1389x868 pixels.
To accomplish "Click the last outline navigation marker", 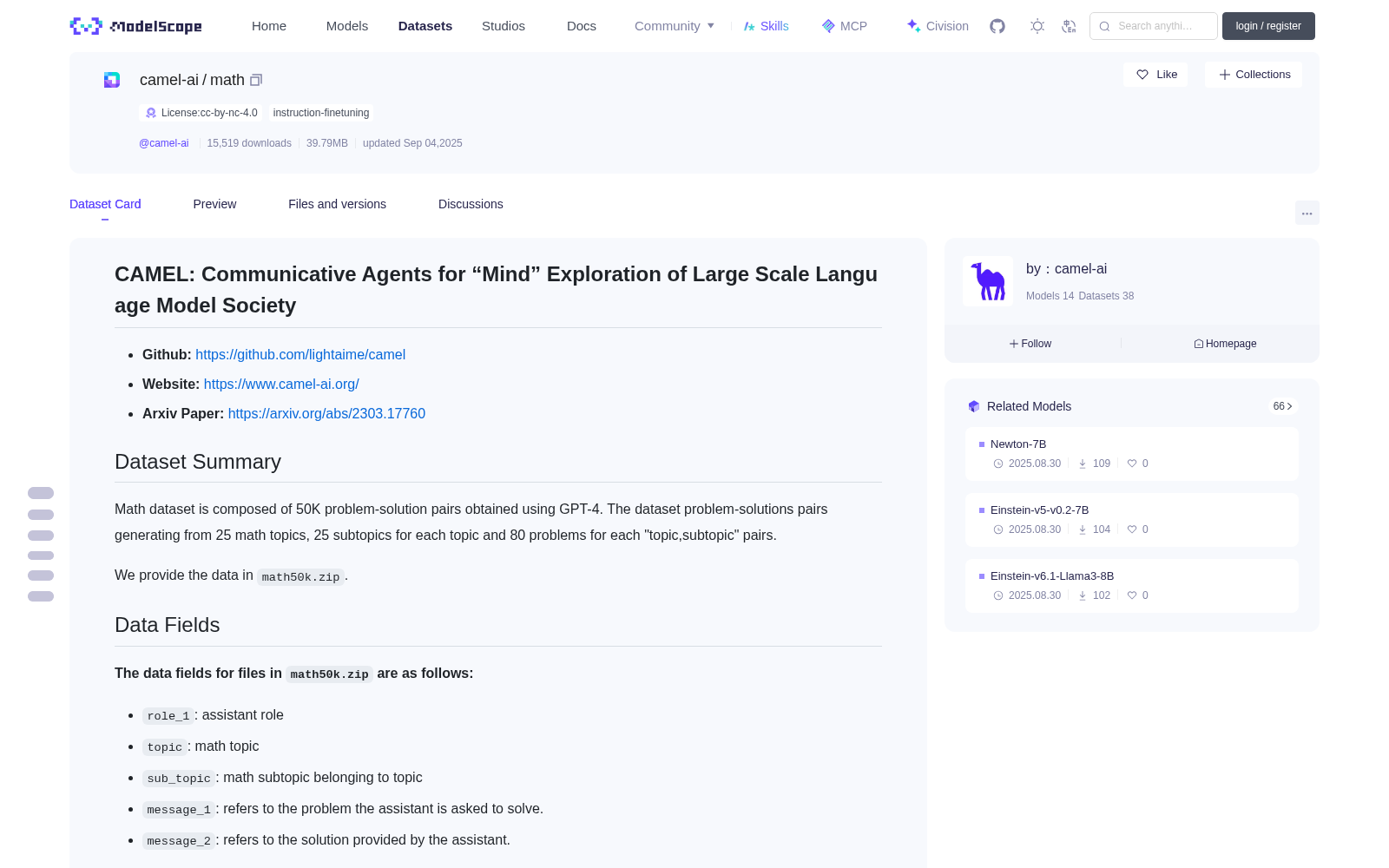I will coord(41,596).
